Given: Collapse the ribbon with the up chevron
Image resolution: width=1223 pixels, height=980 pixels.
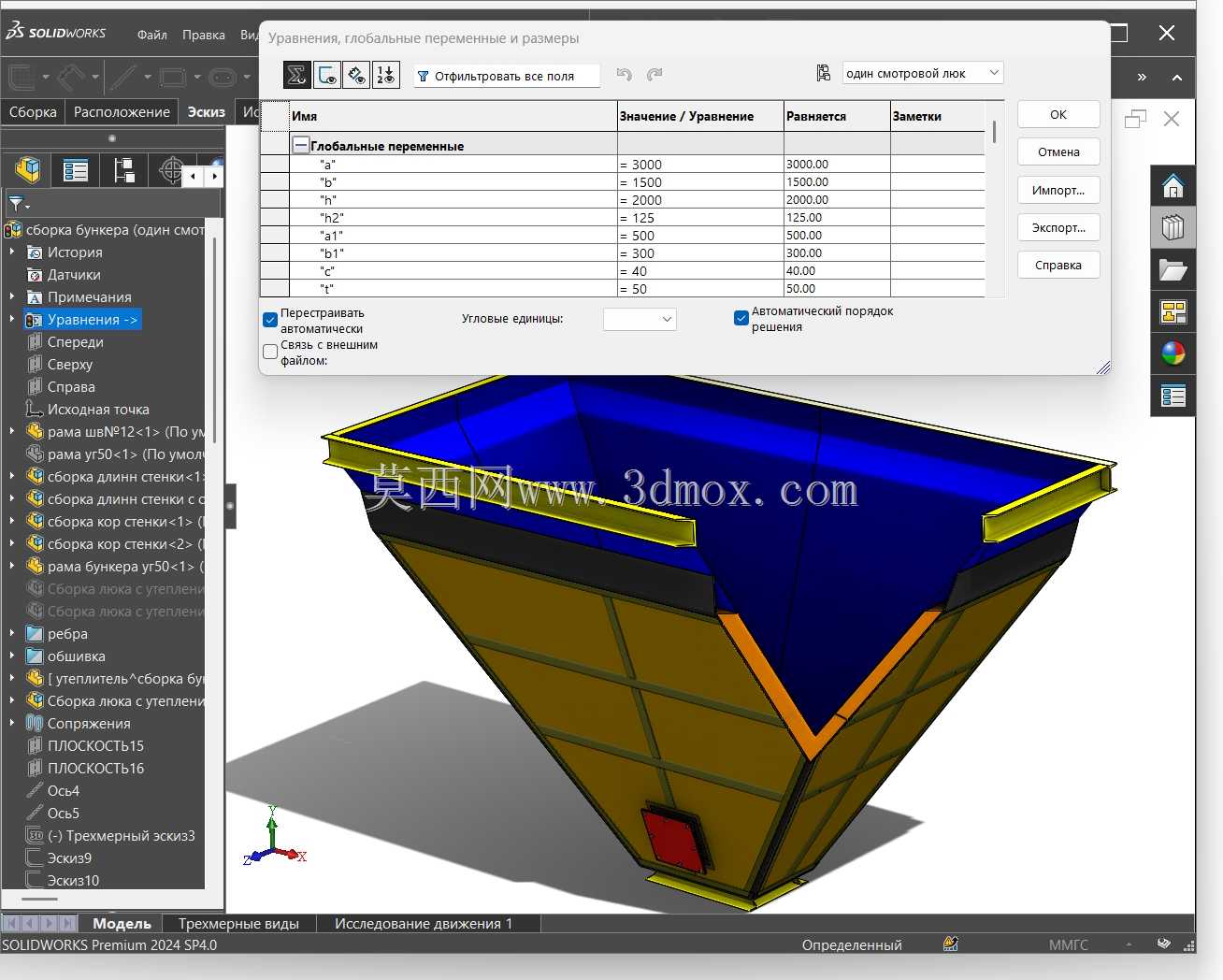Looking at the screenshot, I should point(1177,77).
